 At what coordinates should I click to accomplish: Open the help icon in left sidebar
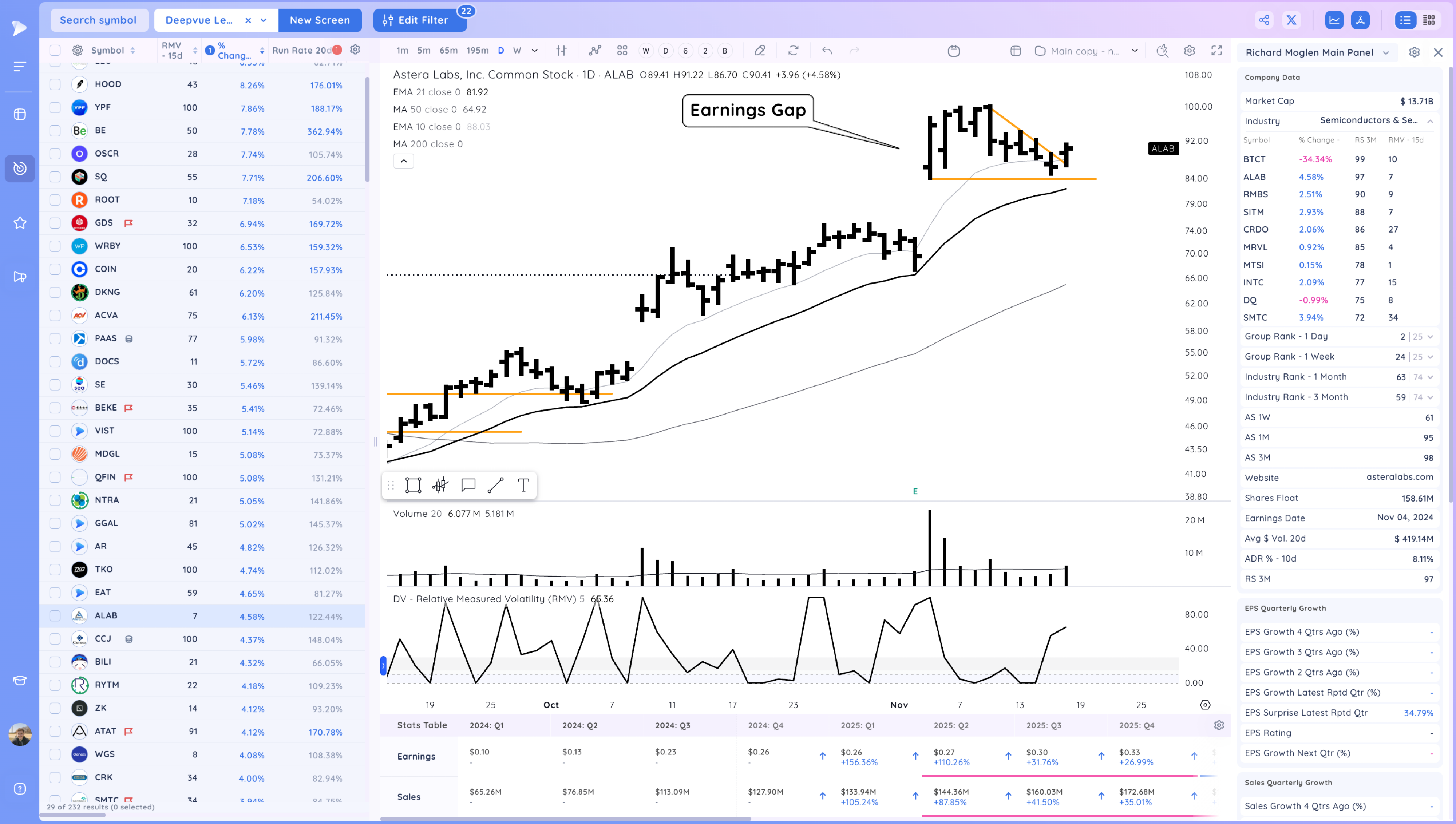click(20, 789)
